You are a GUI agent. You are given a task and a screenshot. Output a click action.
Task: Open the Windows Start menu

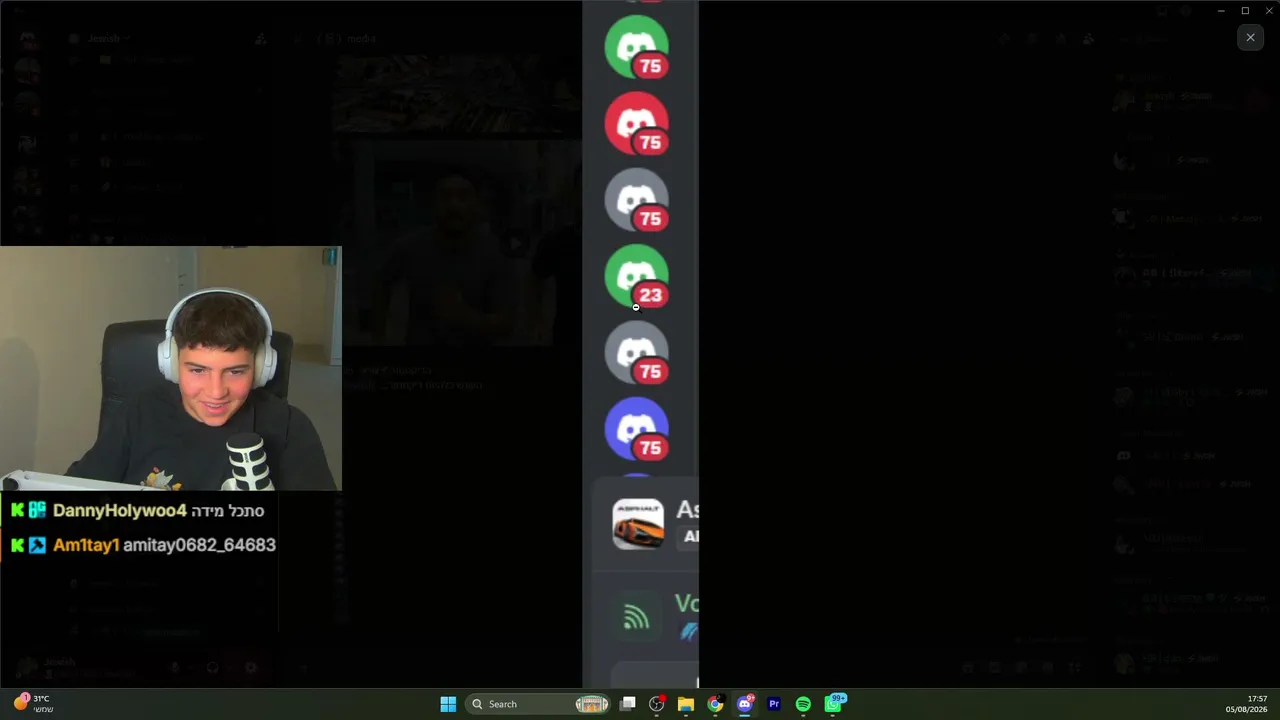coord(448,704)
